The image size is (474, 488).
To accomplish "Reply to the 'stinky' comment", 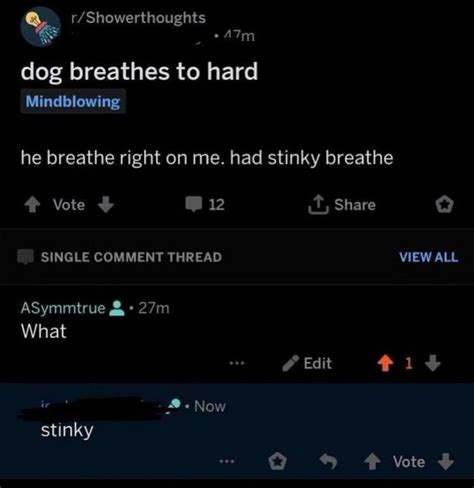I will pos(328,462).
